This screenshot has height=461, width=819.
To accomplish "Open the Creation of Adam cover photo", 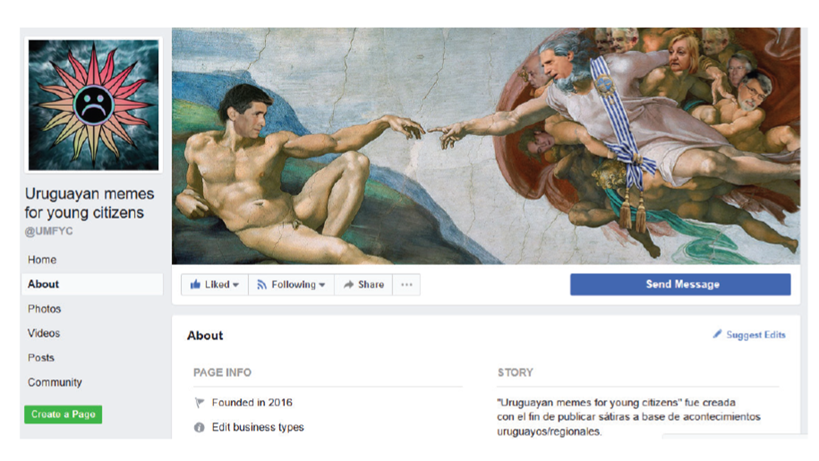I will [x=486, y=146].
